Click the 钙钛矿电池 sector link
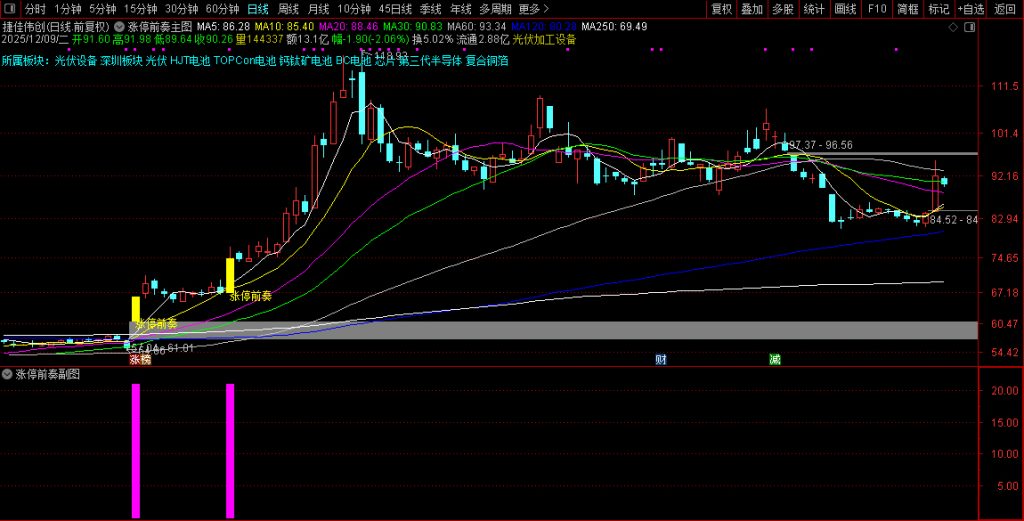 (304, 61)
